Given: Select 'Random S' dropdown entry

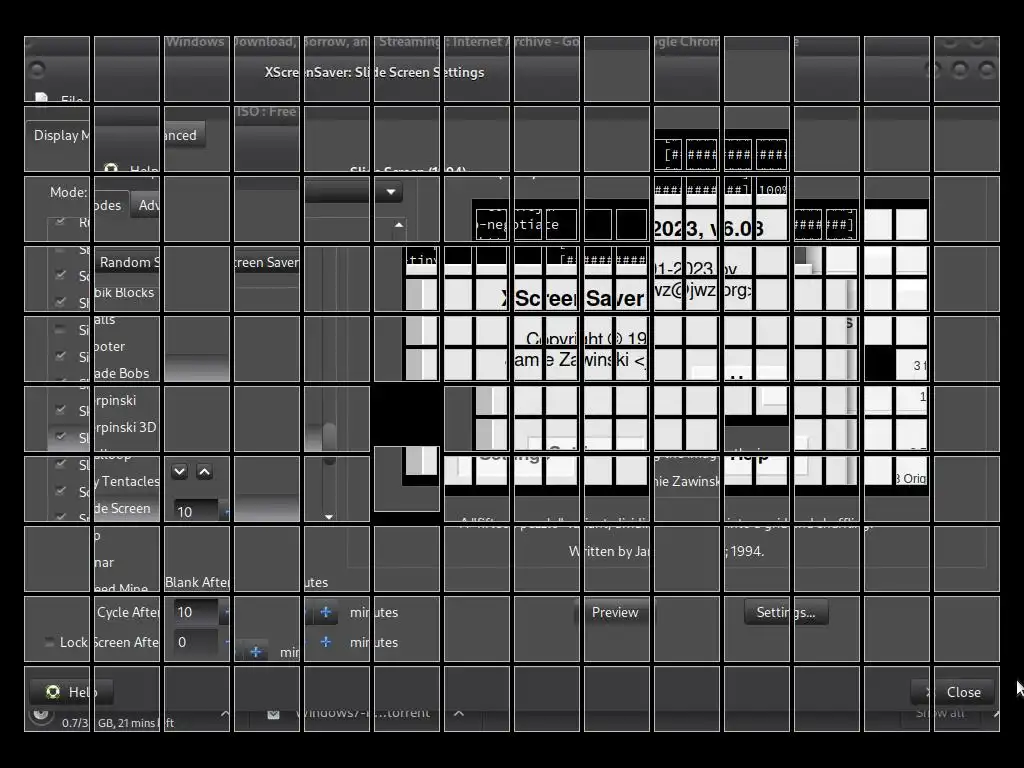Looking at the screenshot, I should click(127, 263).
